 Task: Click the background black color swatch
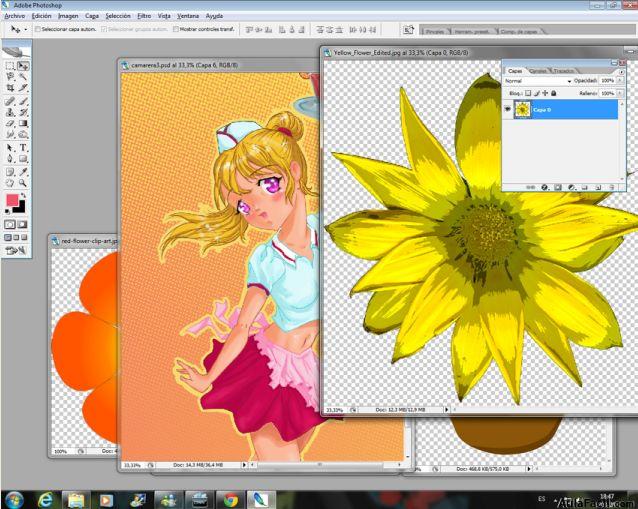20,209
